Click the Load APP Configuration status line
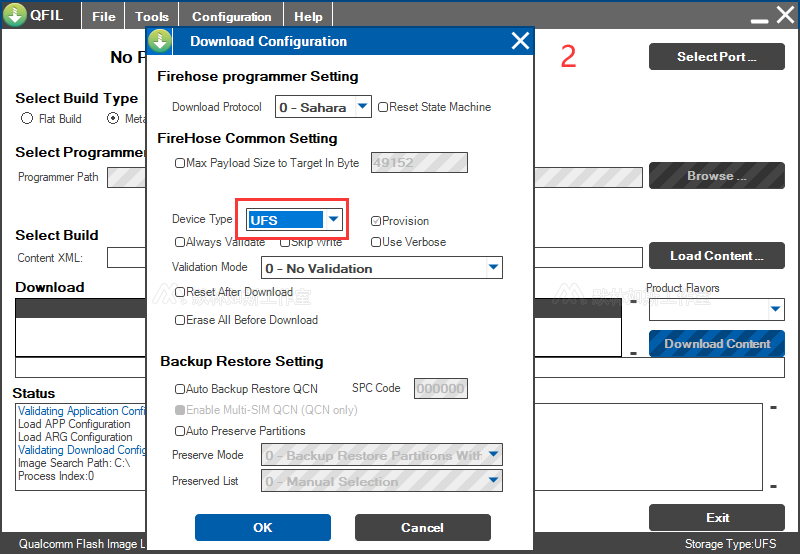The image size is (800, 554). click(74, 424)
